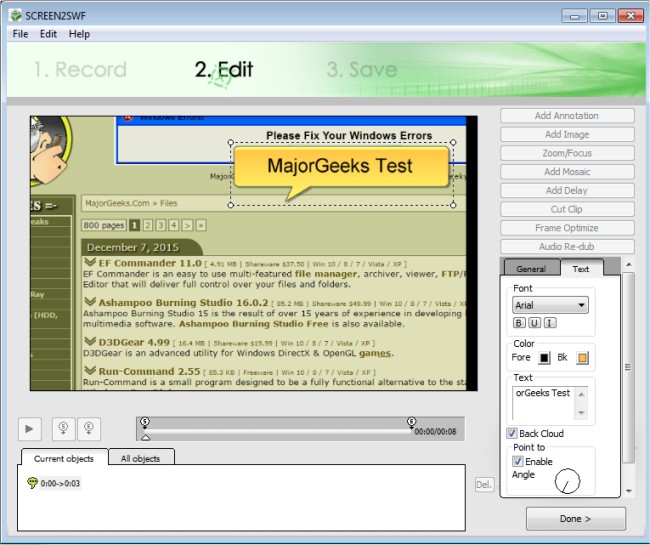Toggle Bold font style button
The height and width of the screenshot is (545, 650).
click(x=519, y=323)
